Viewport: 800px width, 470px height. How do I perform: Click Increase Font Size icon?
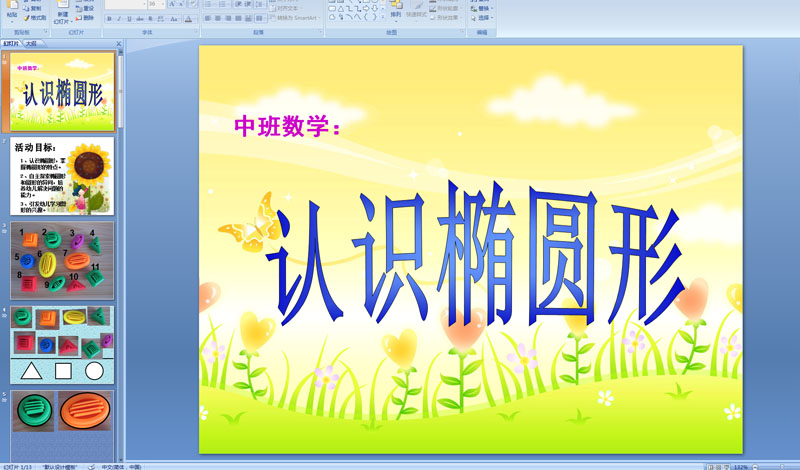click(x=171, y=4)
